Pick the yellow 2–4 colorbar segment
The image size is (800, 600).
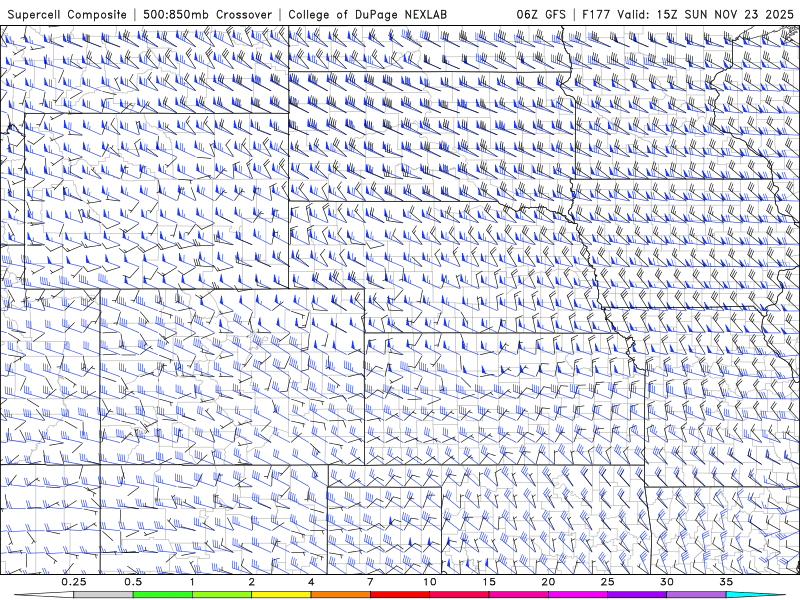[281, 595]
